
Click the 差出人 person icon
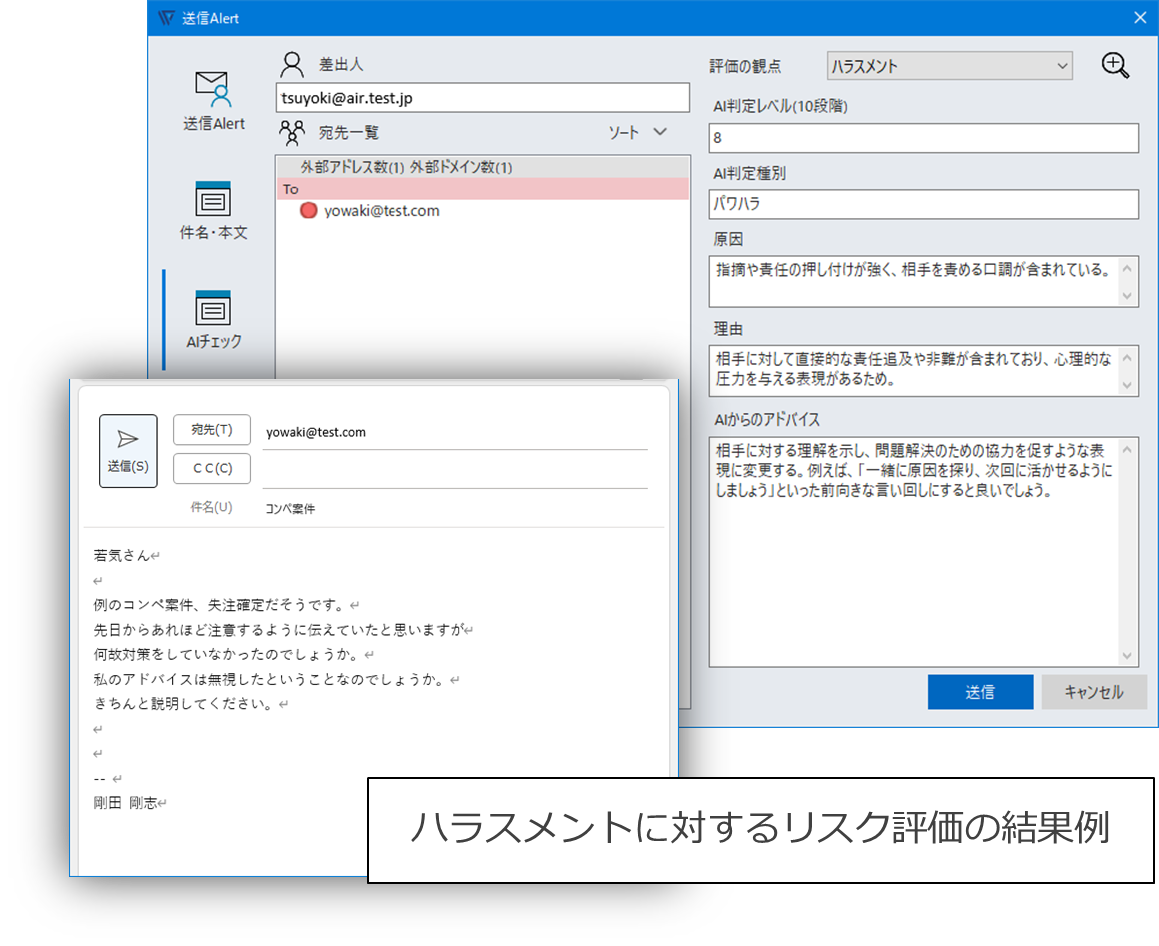coord(292,65)
